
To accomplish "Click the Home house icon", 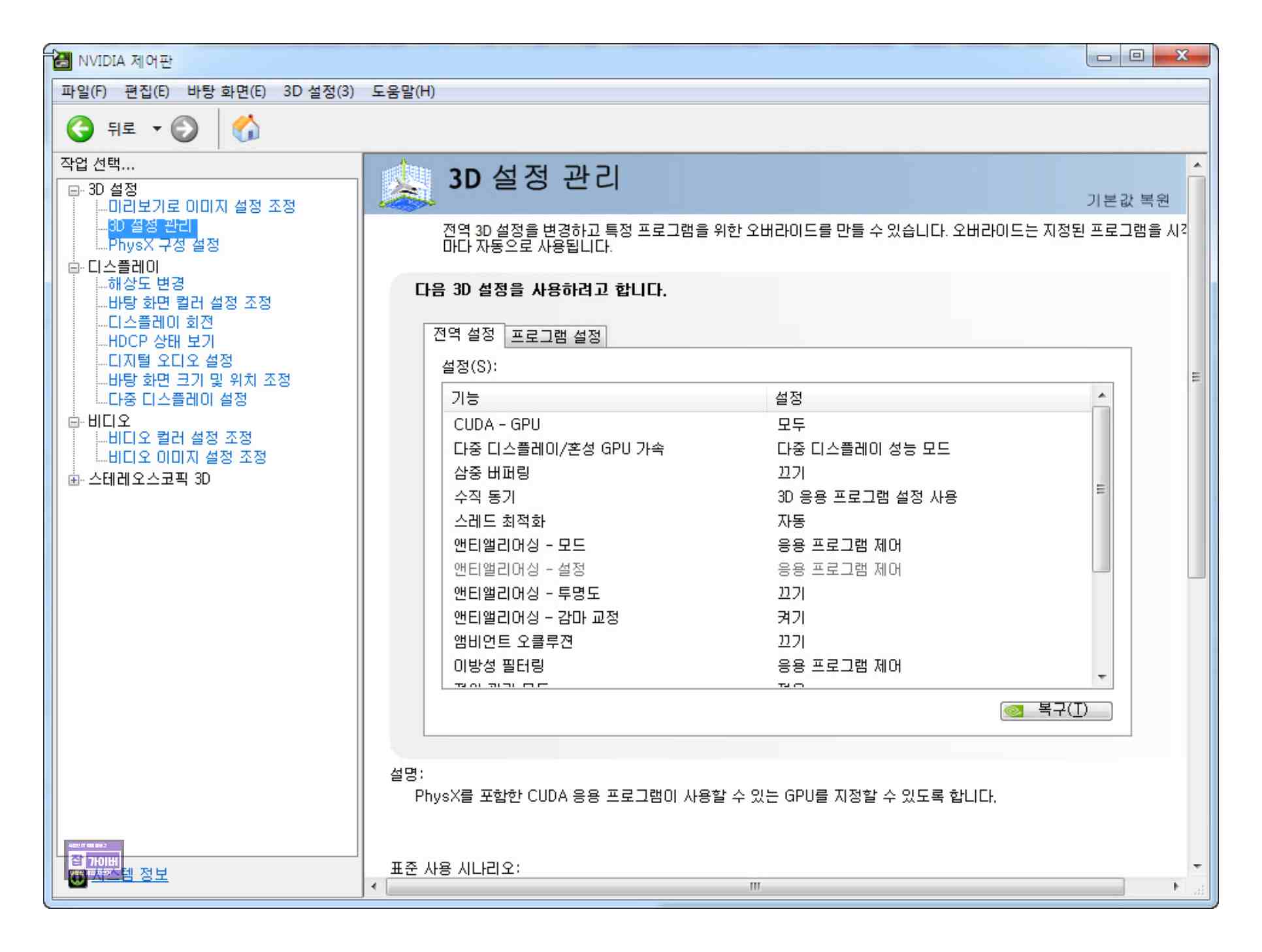I will pos(246,128).
